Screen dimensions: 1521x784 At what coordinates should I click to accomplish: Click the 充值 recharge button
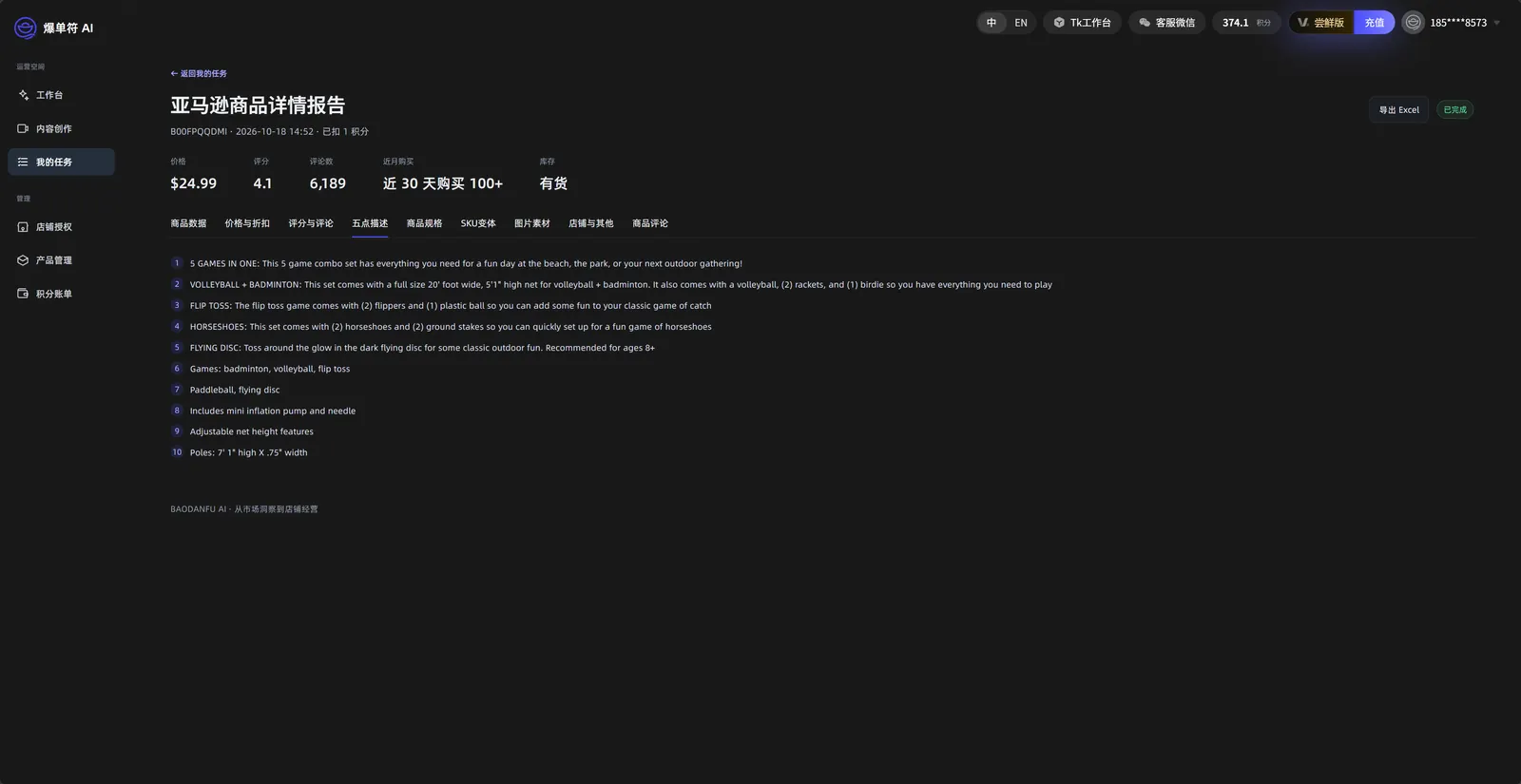[x=1375, y=23]
